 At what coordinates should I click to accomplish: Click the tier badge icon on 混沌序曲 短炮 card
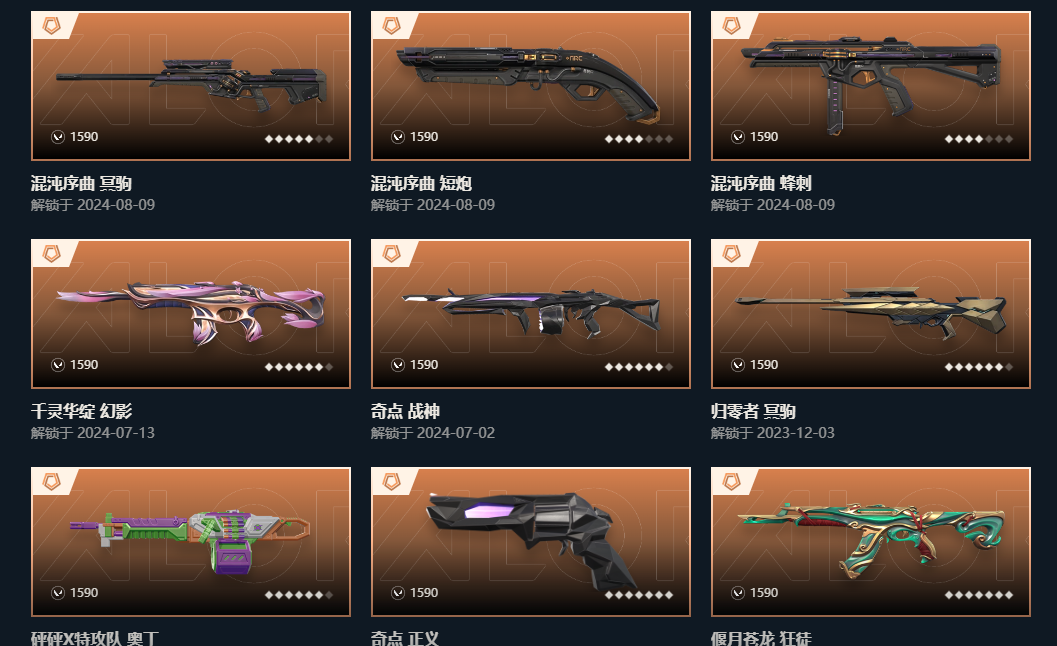391,26
